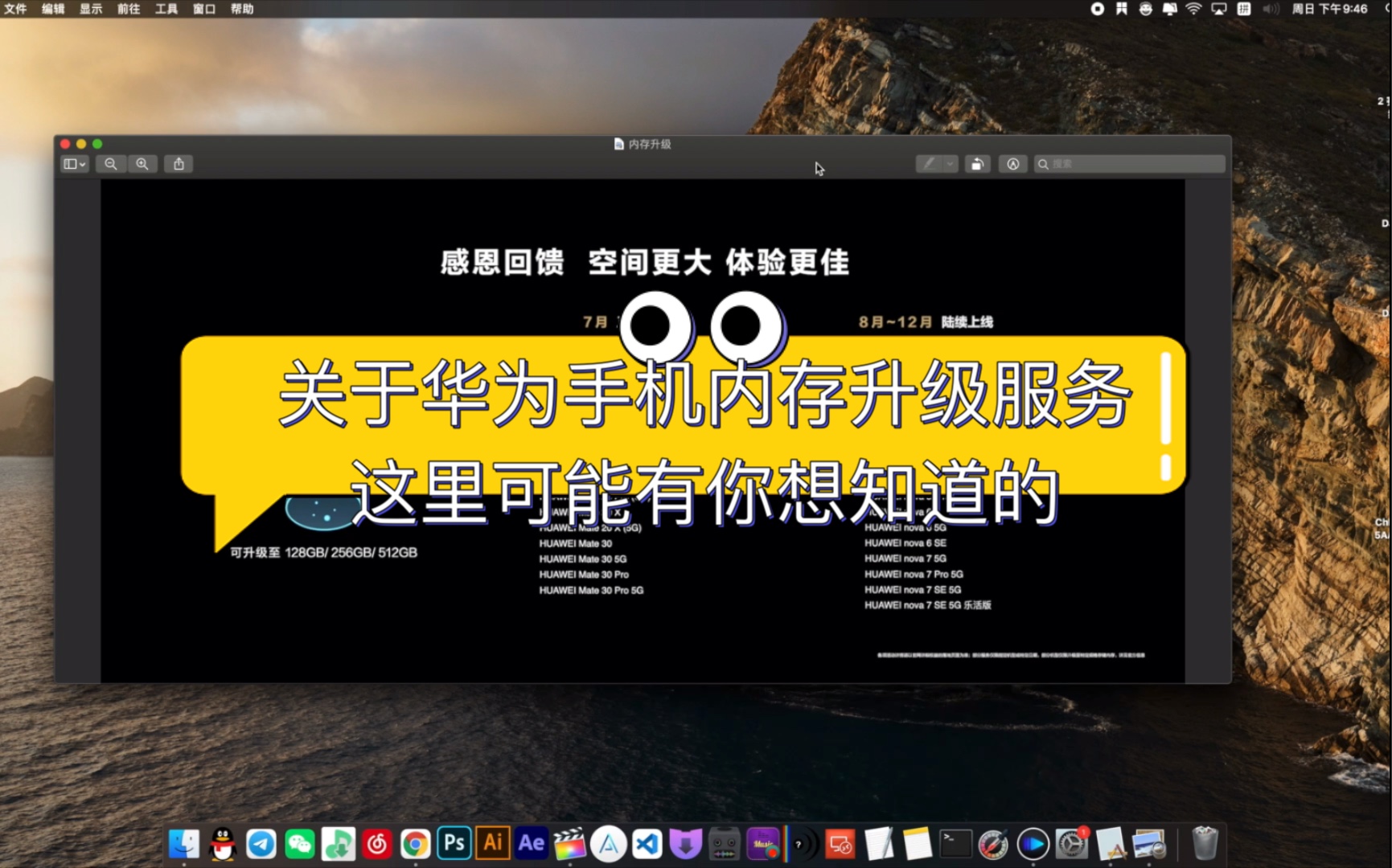Open the 编辑 menu
1392x868 pixels.
pyautogui.click(x=53, y=9)
